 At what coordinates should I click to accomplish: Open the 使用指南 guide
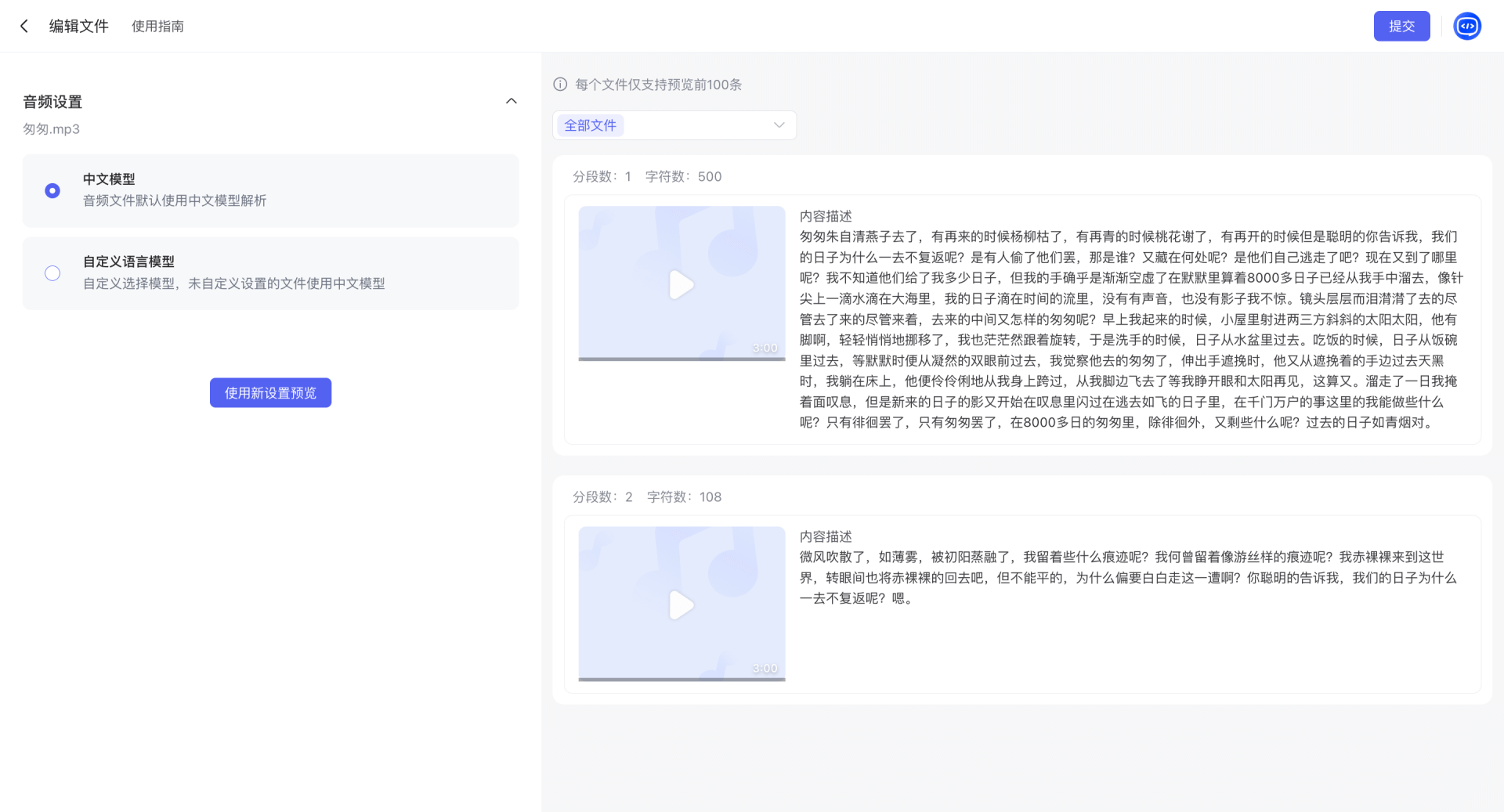(x=157, y=26)
